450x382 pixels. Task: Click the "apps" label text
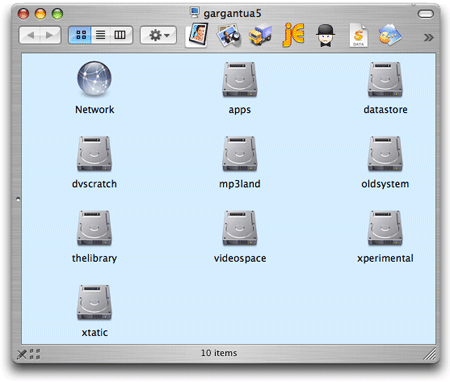point(240,110)
